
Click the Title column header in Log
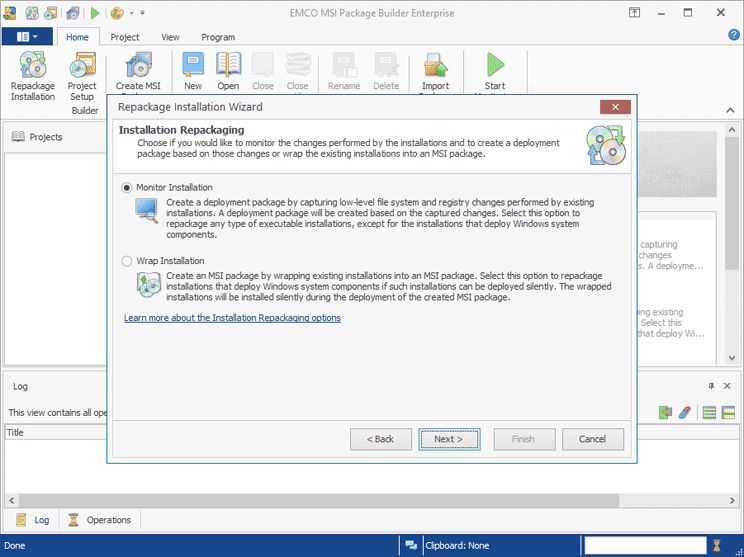pos(56,433)
